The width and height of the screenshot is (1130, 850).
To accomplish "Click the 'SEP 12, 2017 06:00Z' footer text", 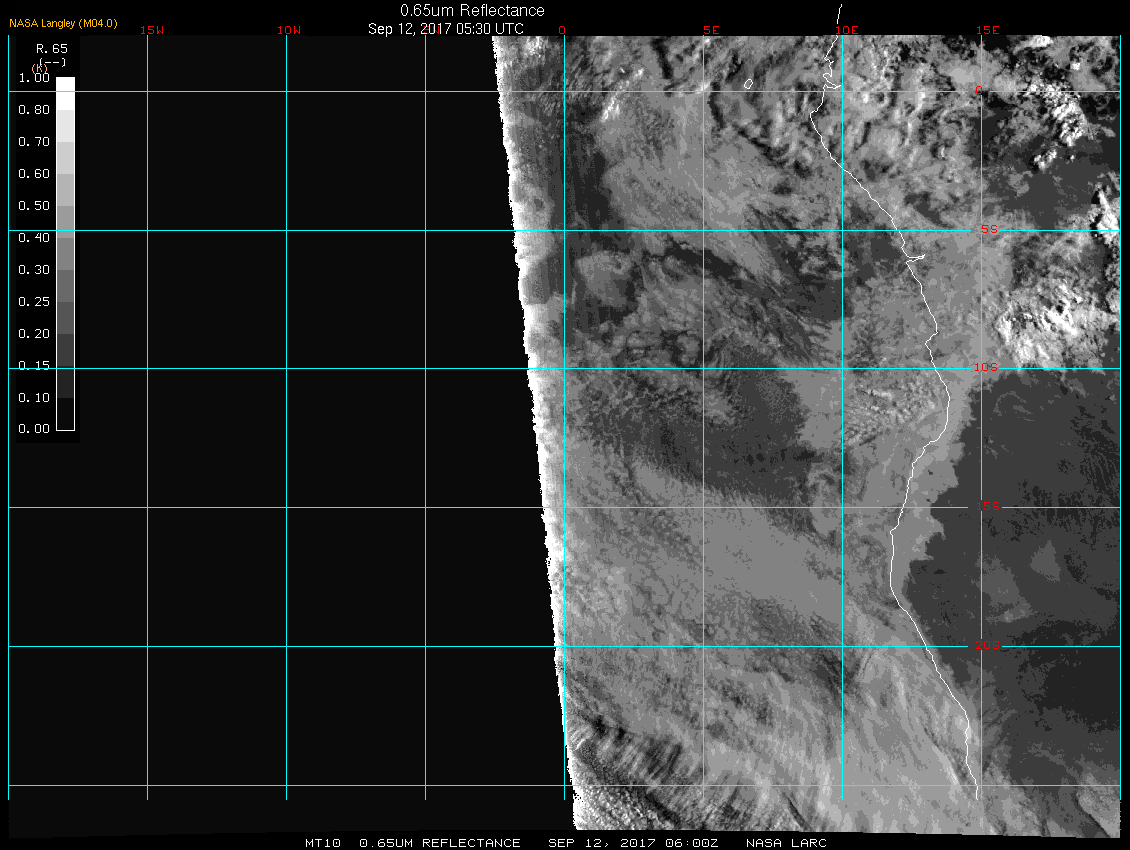I will pyautogui.click(x=633, y=843).
